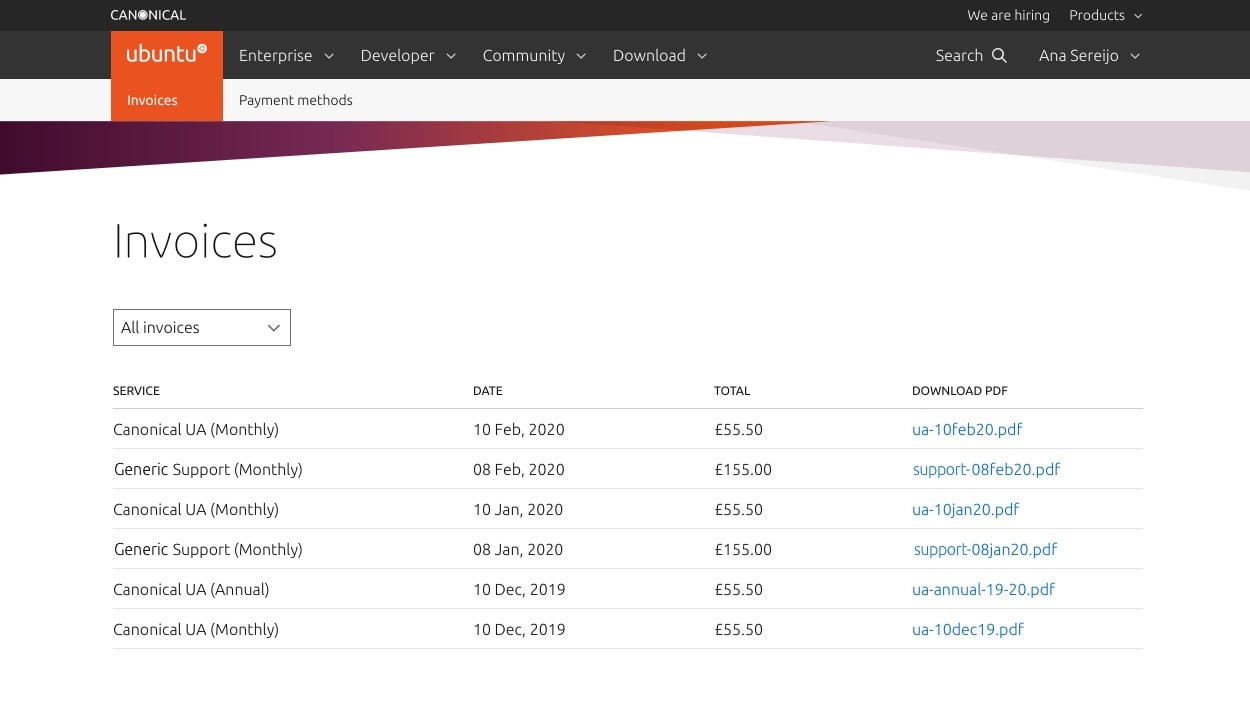The width and height of the screenshot is (1250, 727).
Task: Click the 08 Feb, 2020 date
Action: (519, 469)
